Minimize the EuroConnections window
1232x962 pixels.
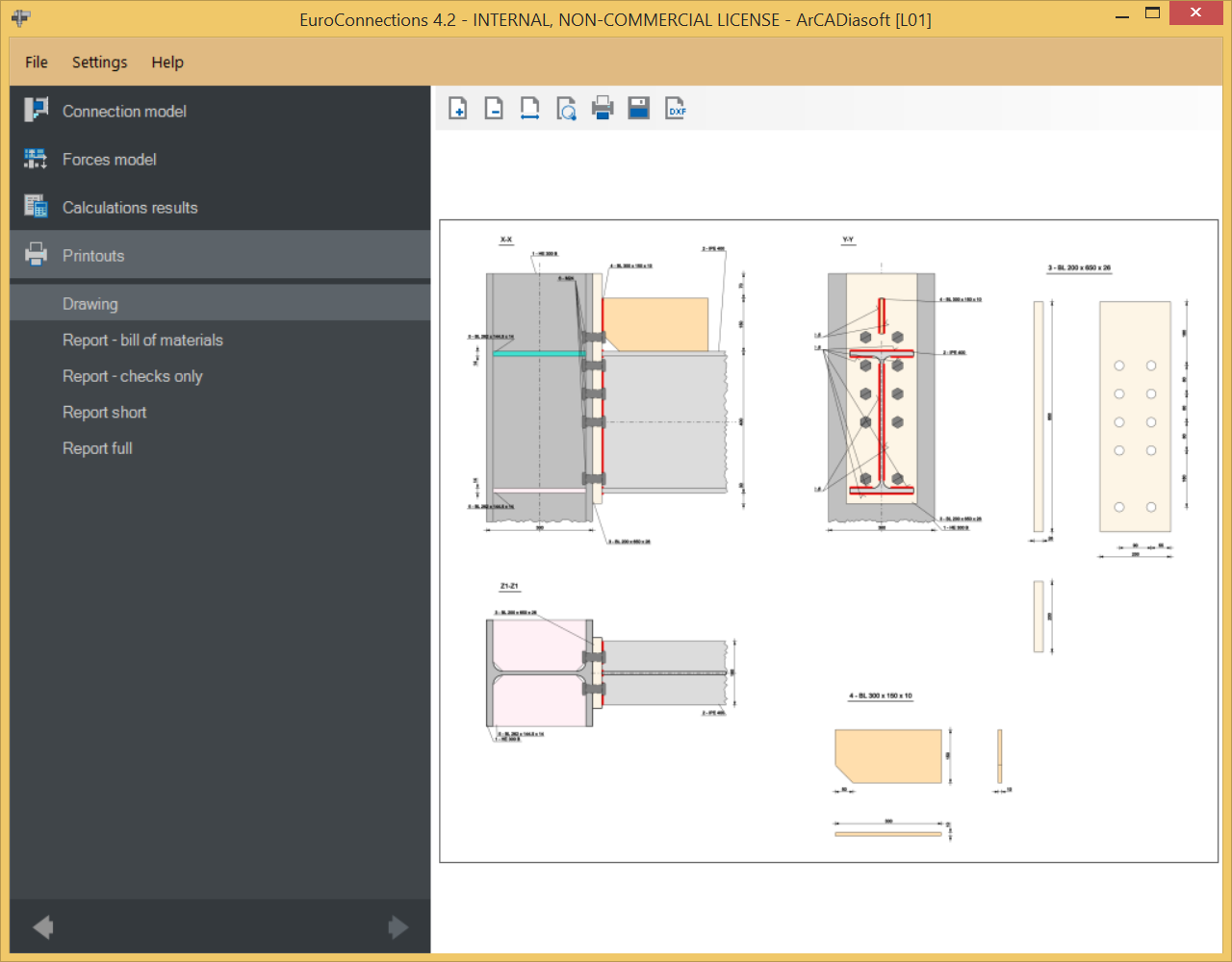[x=1122, y=16]
